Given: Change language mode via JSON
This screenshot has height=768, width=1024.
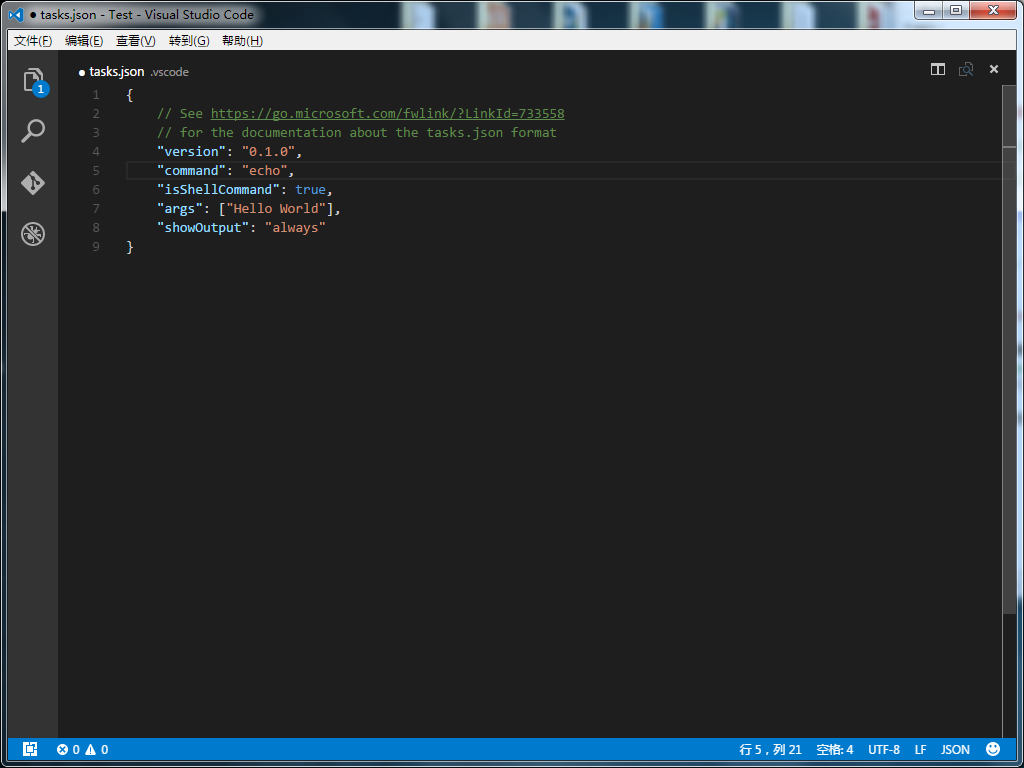Looking at the screenshot, I should [955, 750].
